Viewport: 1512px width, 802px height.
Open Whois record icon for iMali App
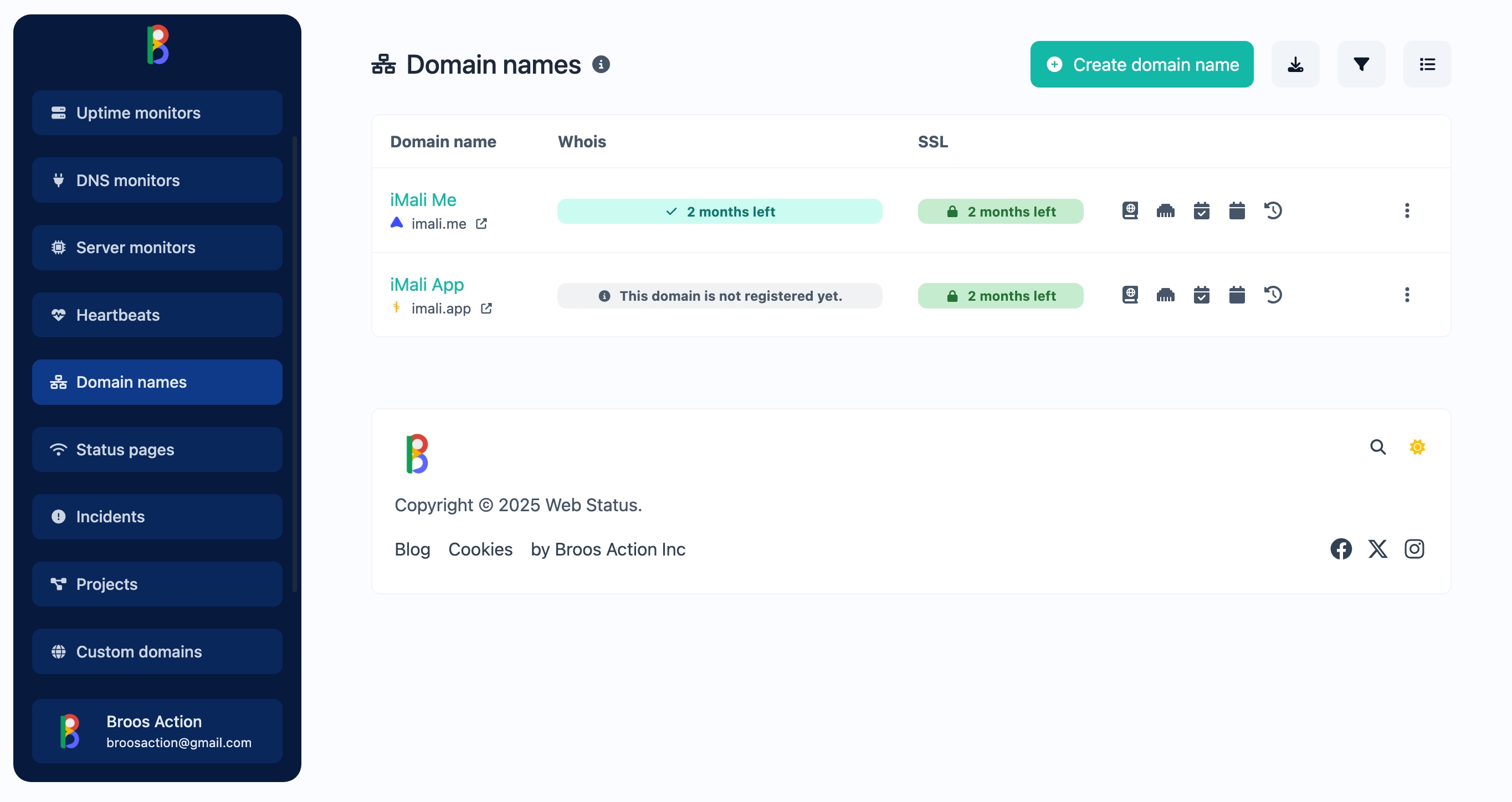pos(1130,295)
